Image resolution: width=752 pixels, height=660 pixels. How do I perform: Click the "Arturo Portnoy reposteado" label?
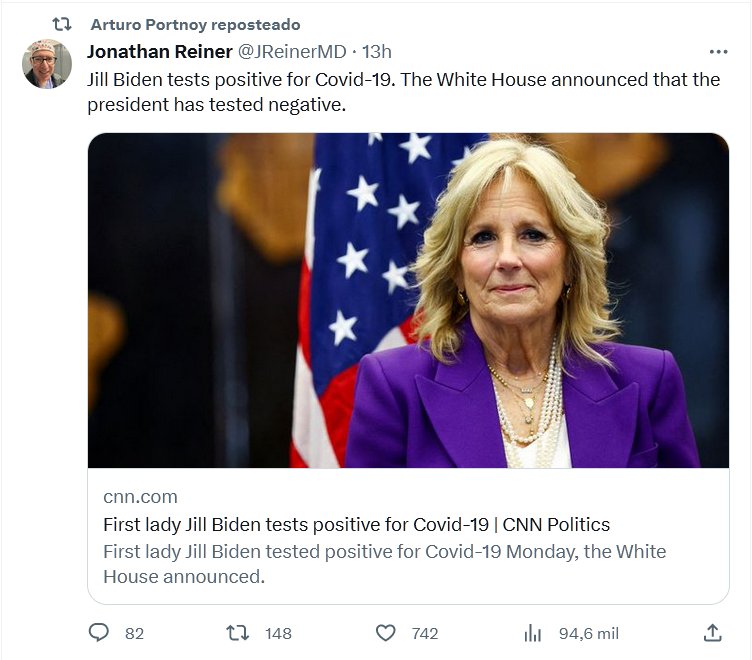[x=195, y=24]
